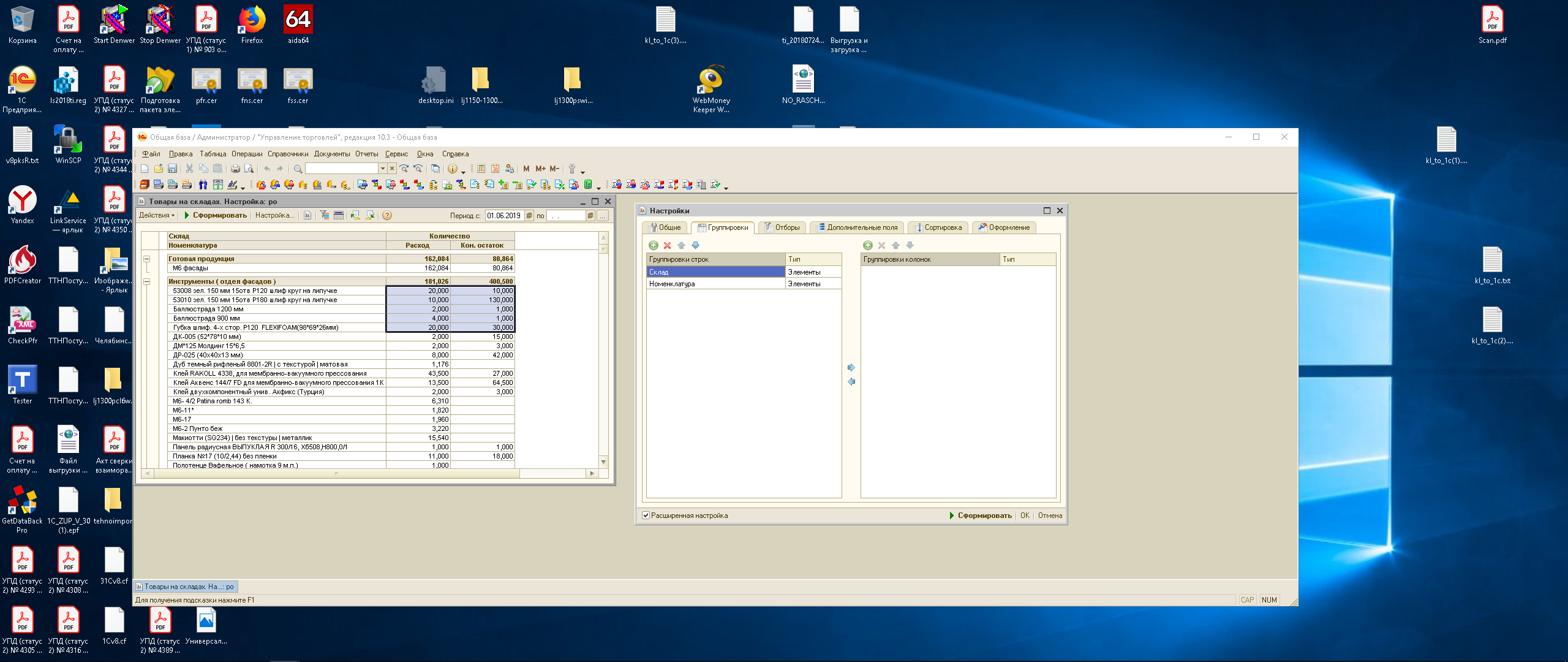This screenshot has height=662, width=1568.
Task: Move row grouping down with blue arrow
Action: point(695,245)
